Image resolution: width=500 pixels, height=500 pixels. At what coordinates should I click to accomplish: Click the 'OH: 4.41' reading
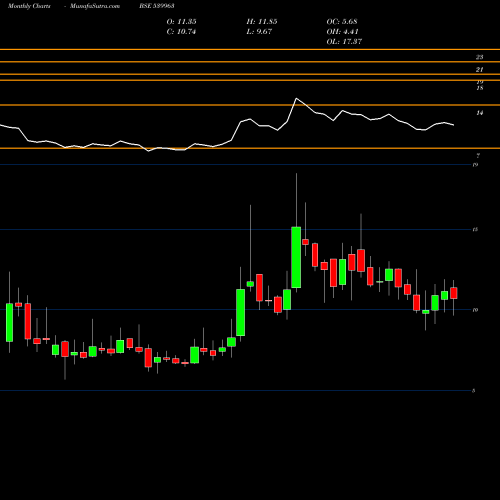point(342,32)
